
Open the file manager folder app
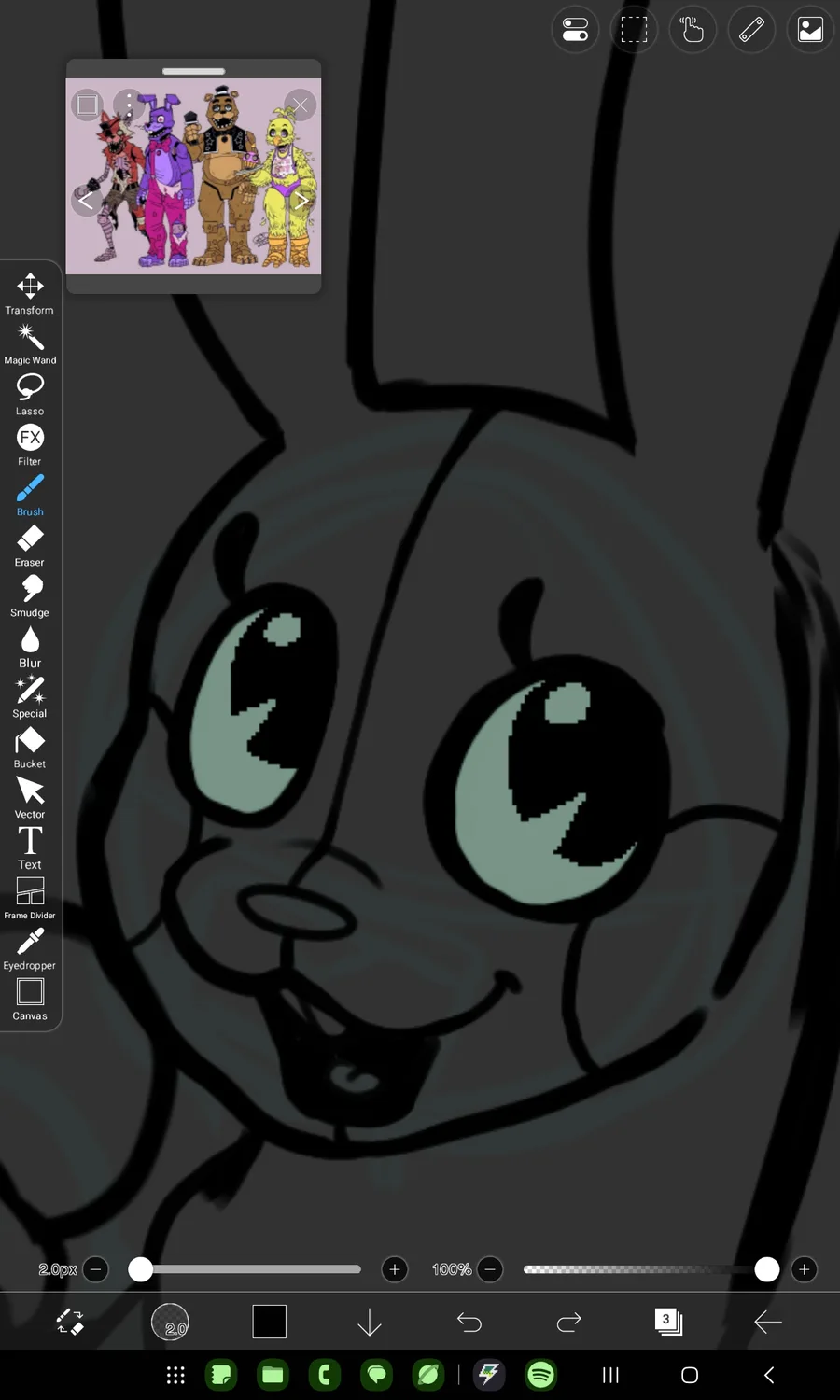[x=273, y=1375]
